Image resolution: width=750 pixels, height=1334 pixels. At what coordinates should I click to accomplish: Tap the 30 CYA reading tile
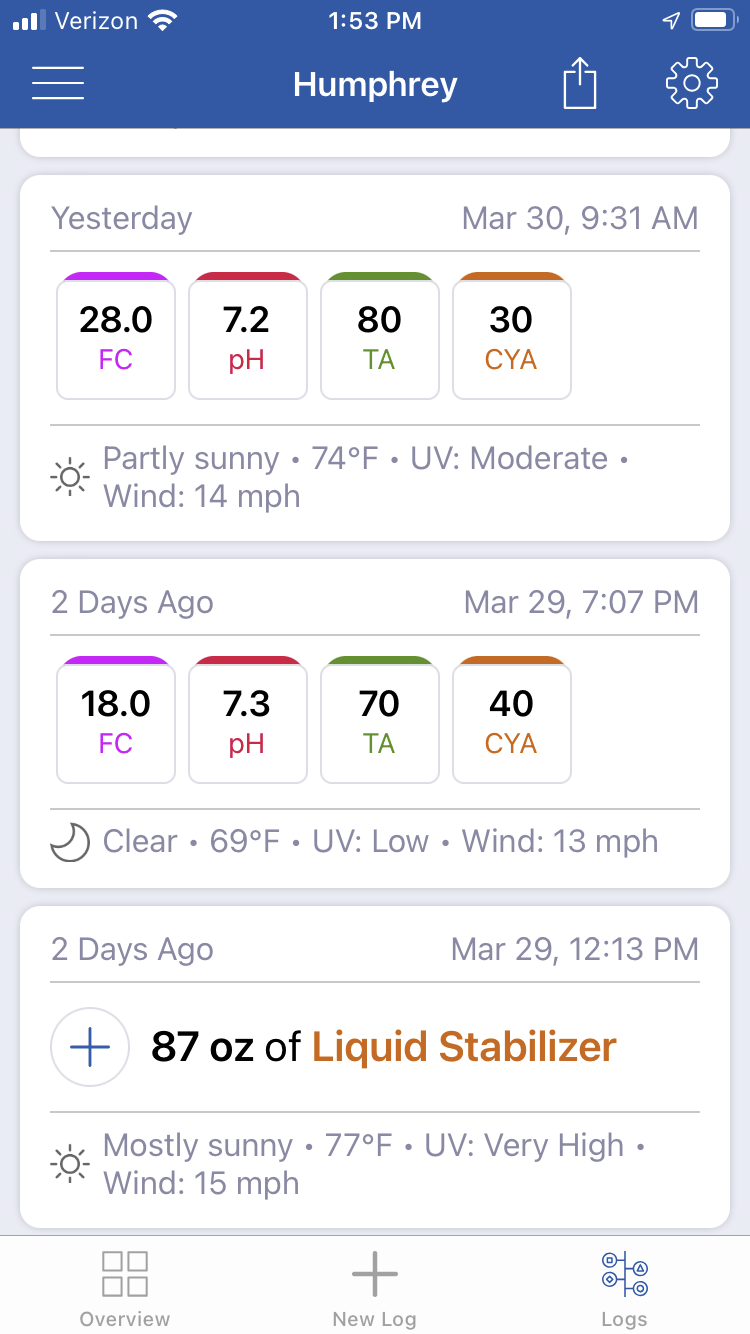click(511, 336)
